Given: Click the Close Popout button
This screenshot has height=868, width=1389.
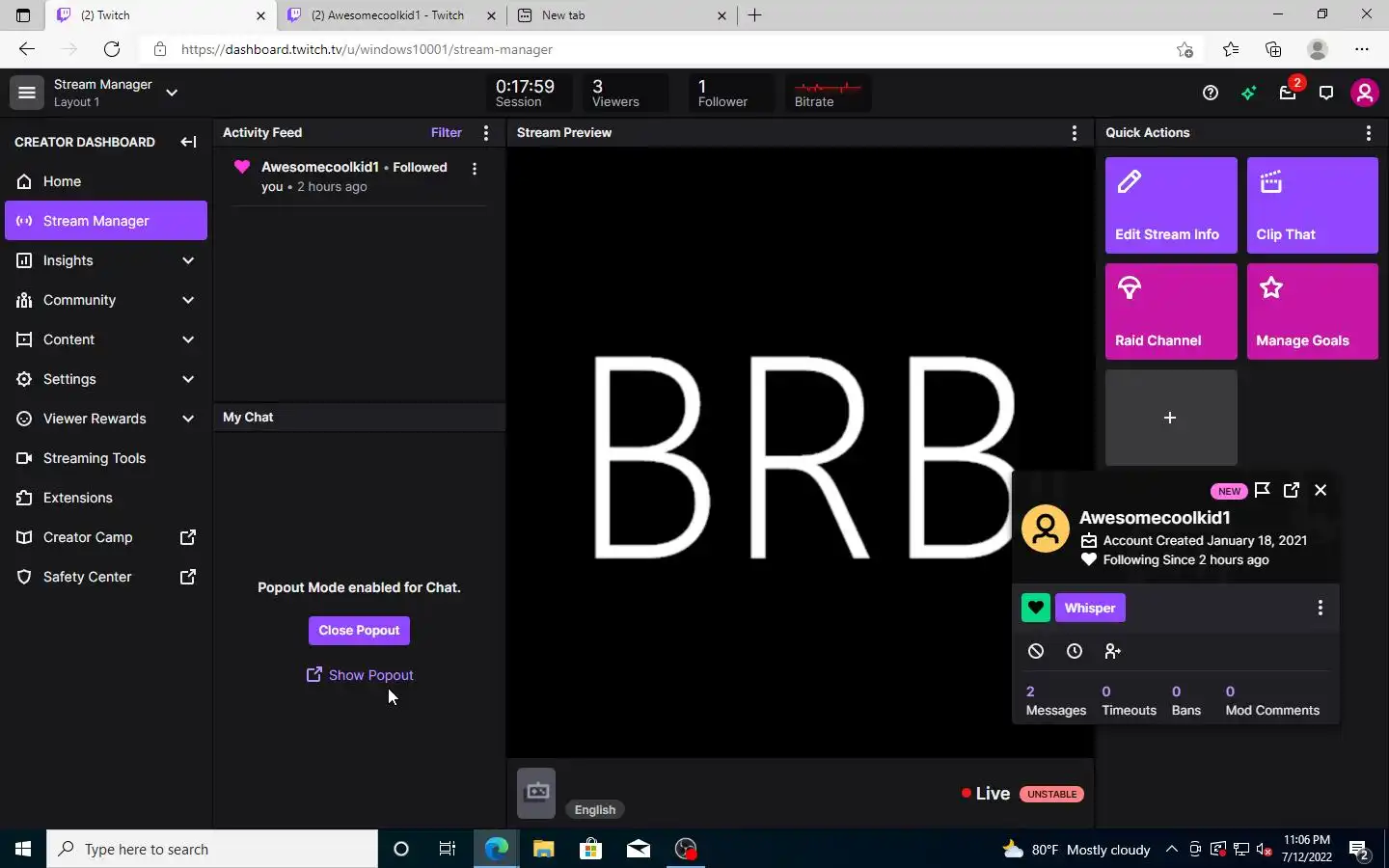Looking at the screenshot, I should [359, 631].
